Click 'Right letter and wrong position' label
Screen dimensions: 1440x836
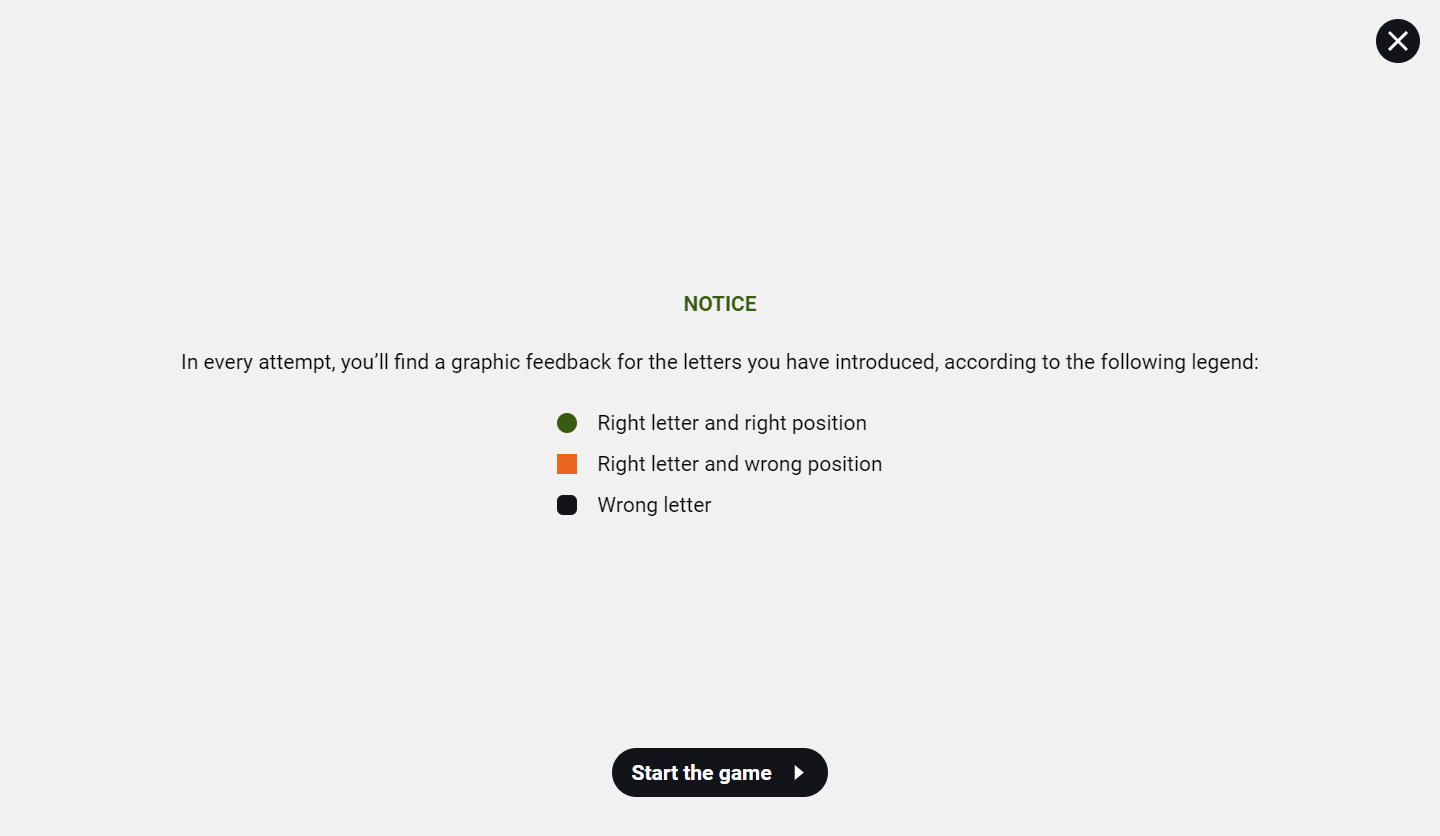click(739, 464)
